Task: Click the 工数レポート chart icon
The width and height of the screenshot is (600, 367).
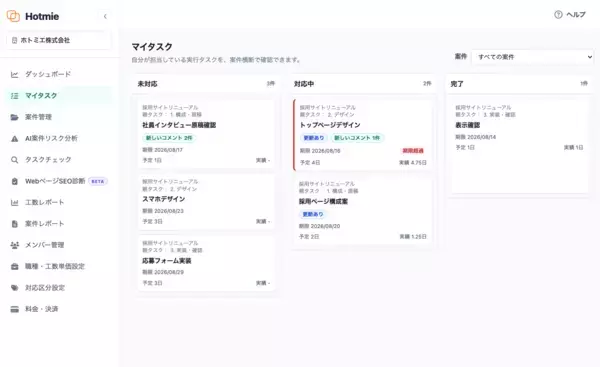Action: click(x=15, y=202)
